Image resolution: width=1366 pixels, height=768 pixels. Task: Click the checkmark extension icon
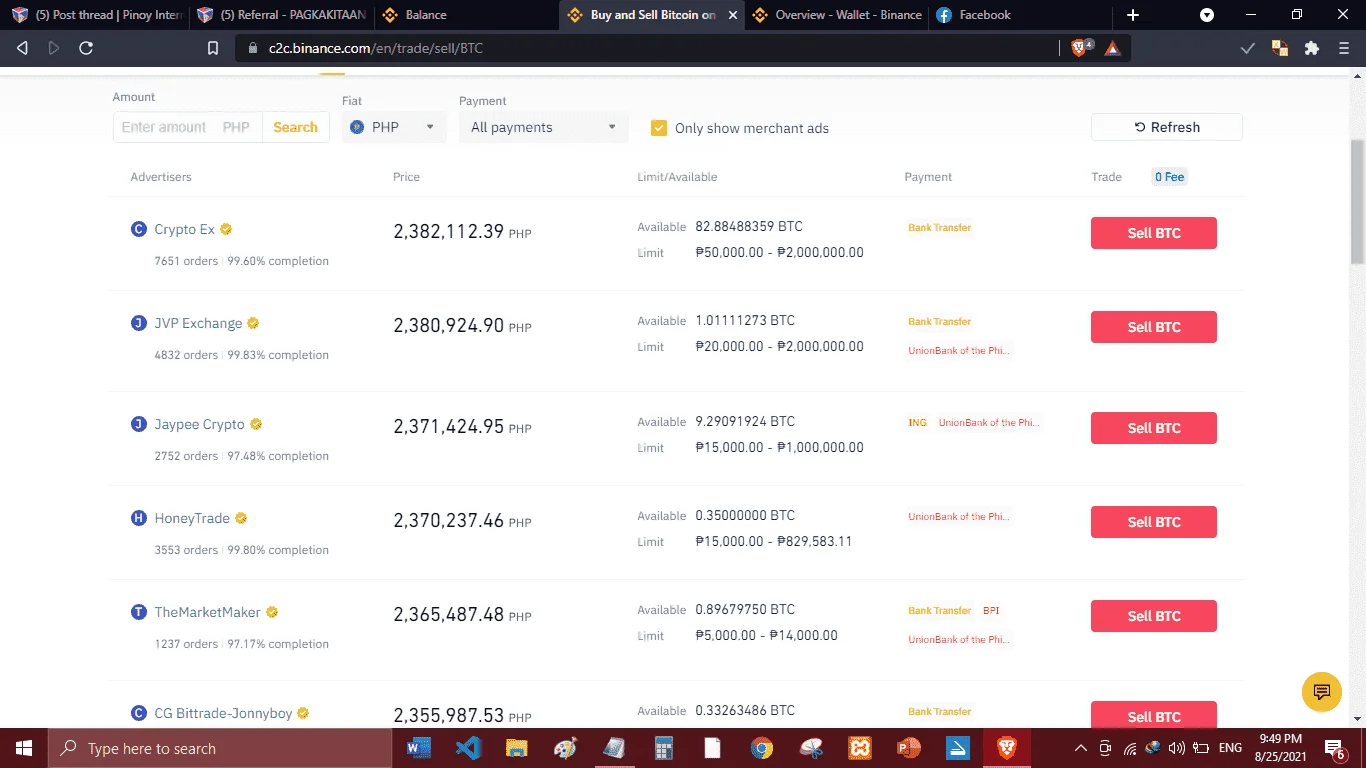click(x=1247, y=48)
